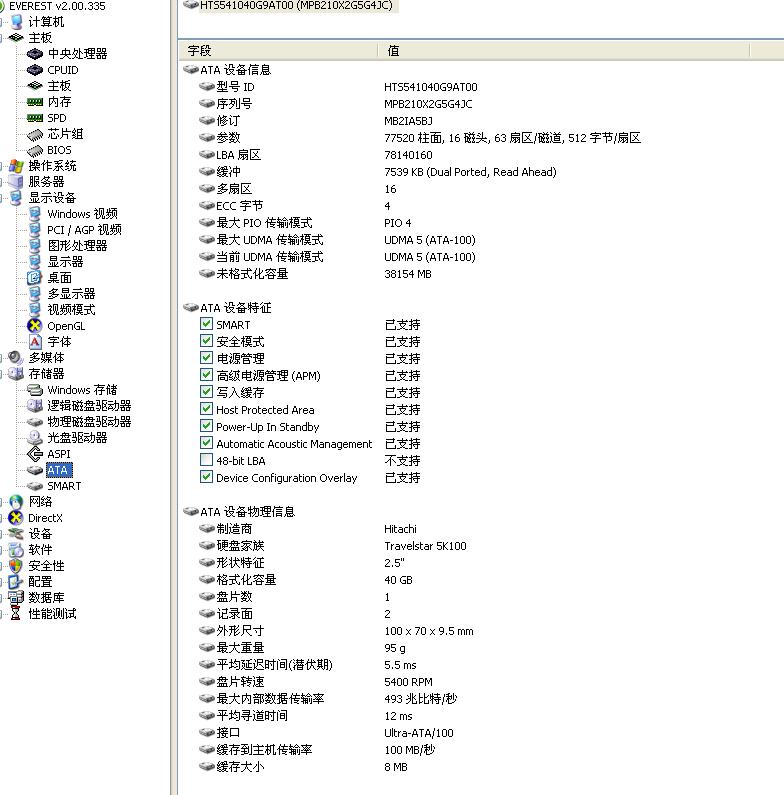Toggle Power-Up In Standby checkbox
The image size is (784, 795).
(x=206, y=425)
